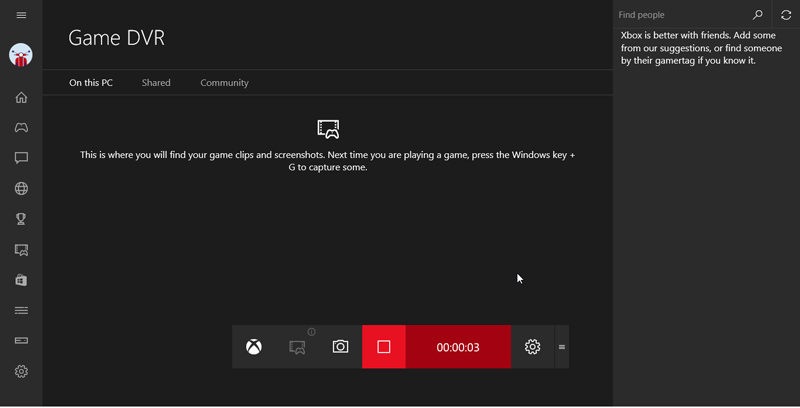Select the Game DVR sidebar icon

[x=21, y=250]
